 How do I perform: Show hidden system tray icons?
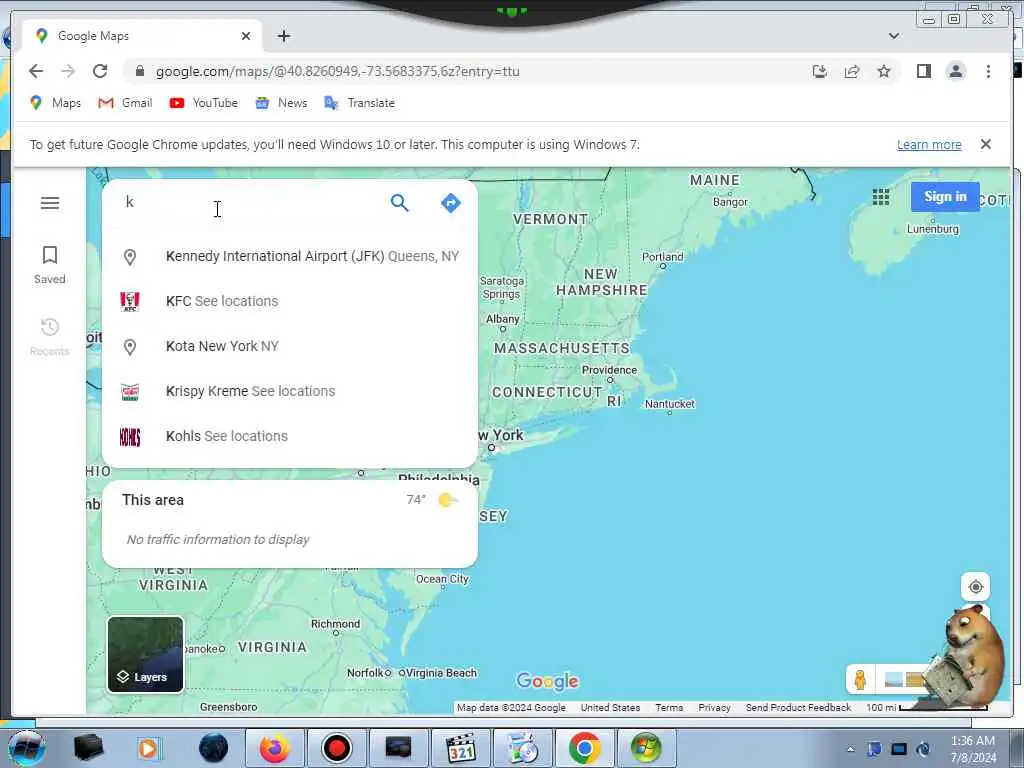pos(850,749)
